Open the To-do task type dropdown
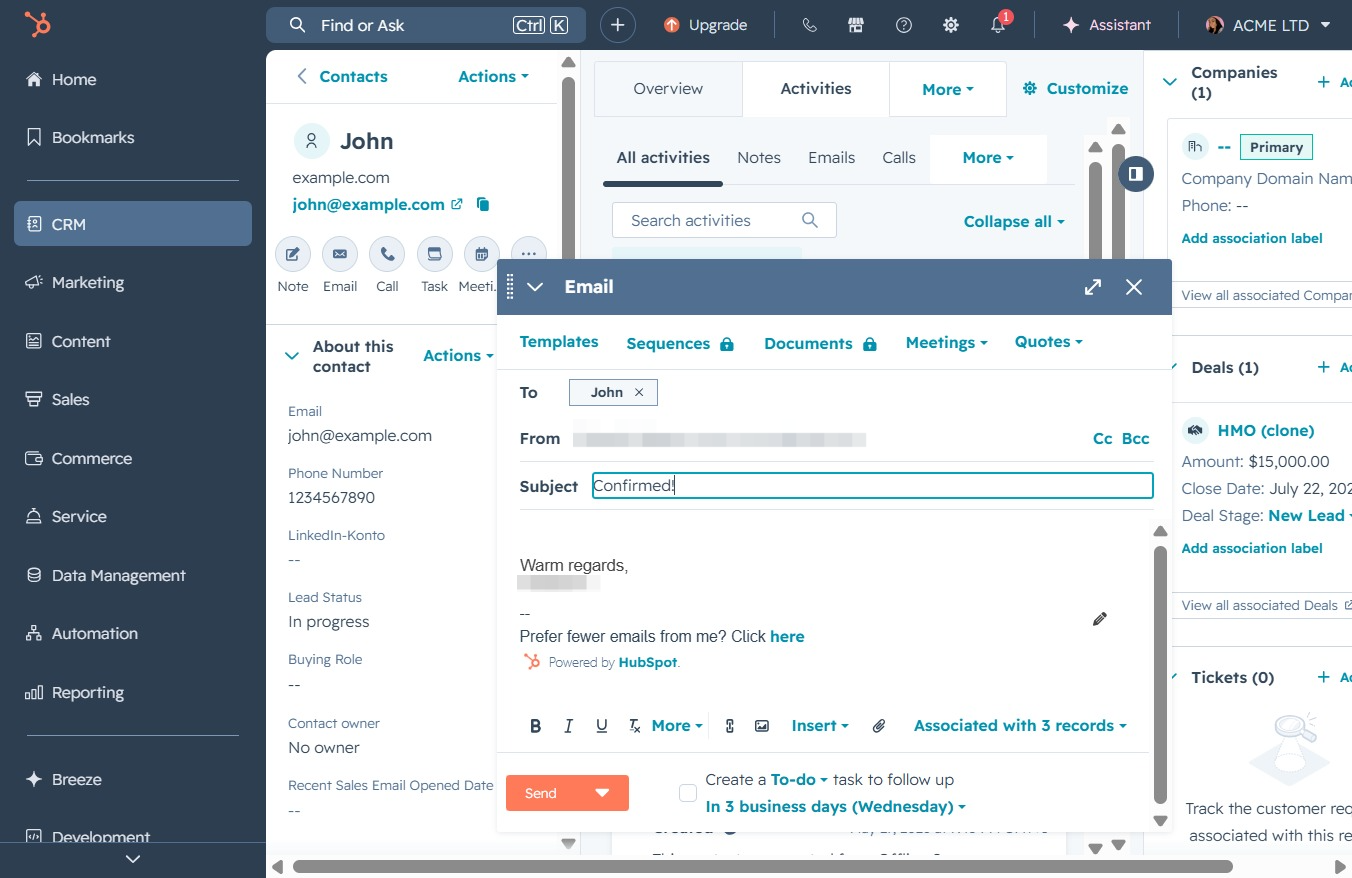Image resolution: width=1352 pixels, height=878 pixels. 799,780
